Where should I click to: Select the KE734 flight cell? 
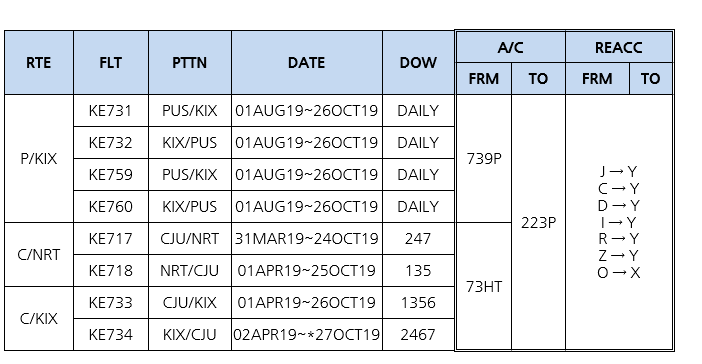(111, 334)
